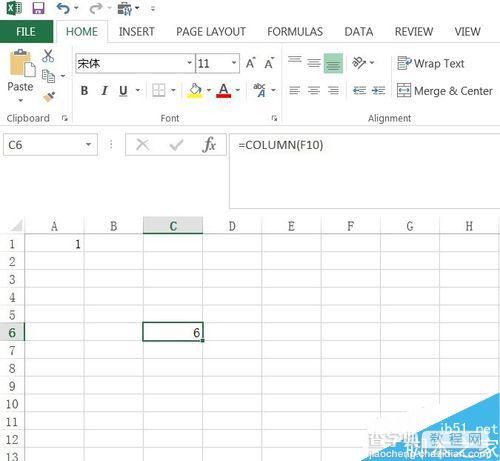Click the Merge & Center button
500x461 pixels.
pyautogui.click(x=444, y=91)
